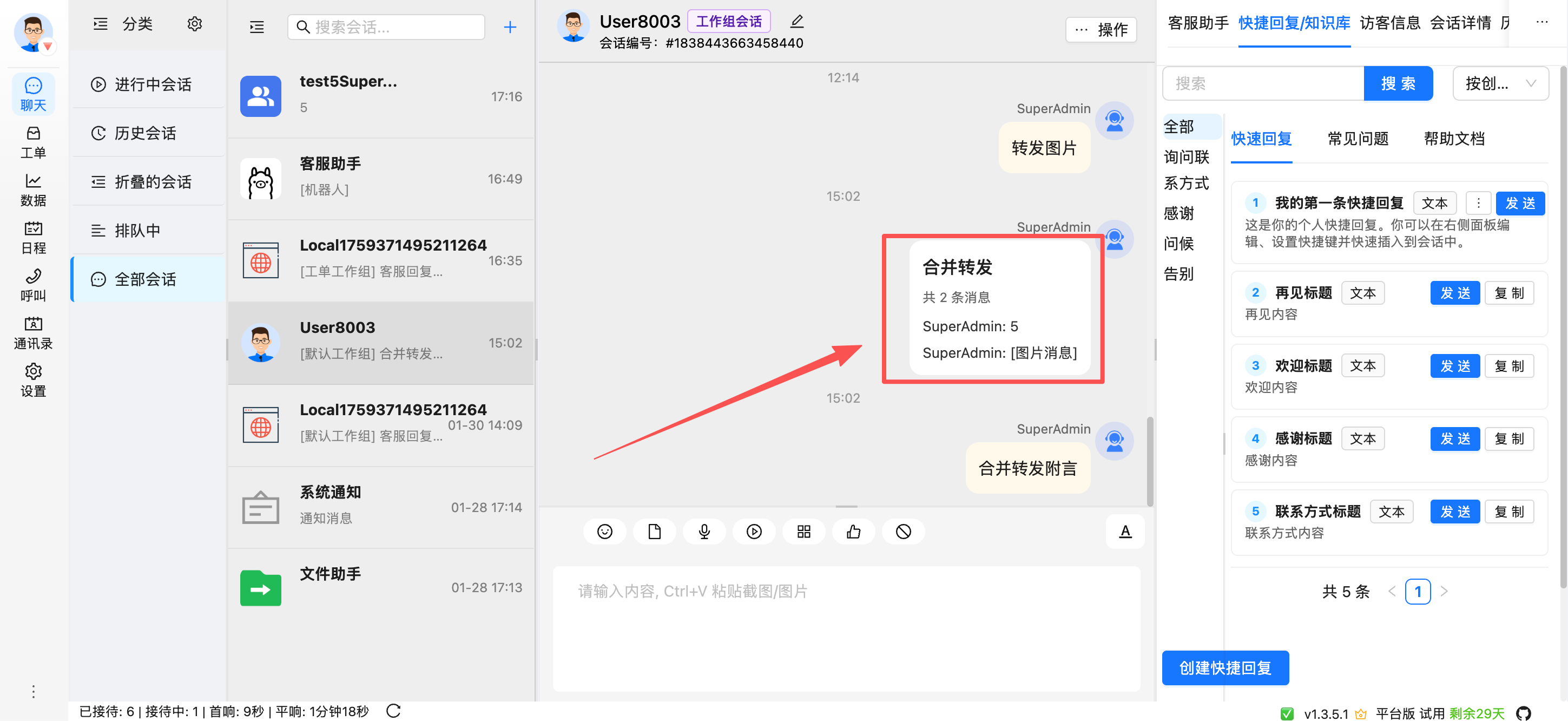Open the 操作 actions dropdown
1568x721 pixels.
click(x=1101, y=29)
